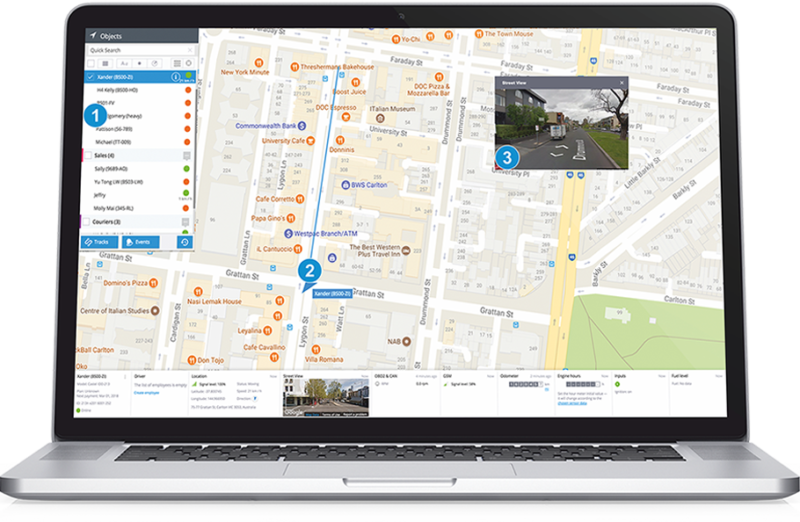Click Centre of Italian Studies marker
The image size is (800, 522).
click(x=155, y=311)
